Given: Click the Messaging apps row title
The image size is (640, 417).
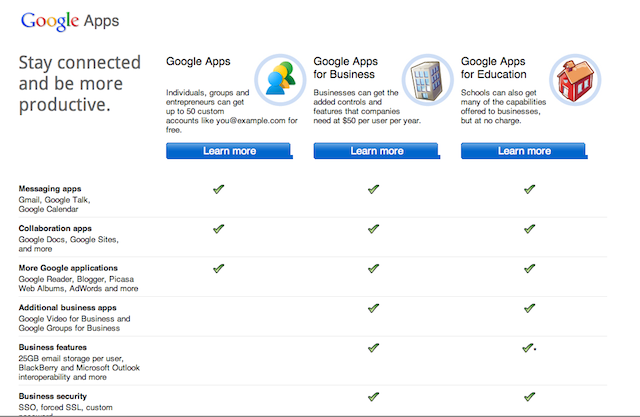Looking at the screenshot, I should tap(50, 189).
